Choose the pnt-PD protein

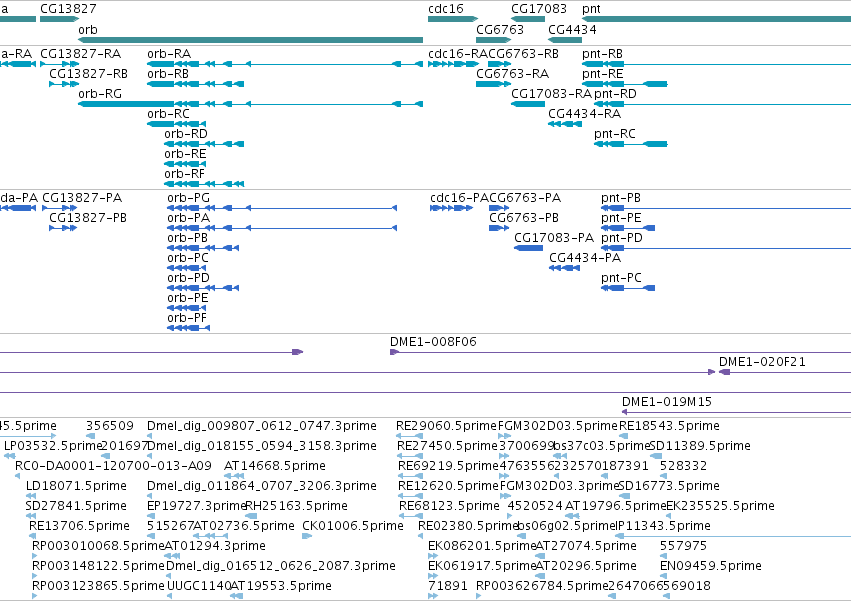pyautogui.click(x=622, y=238)
